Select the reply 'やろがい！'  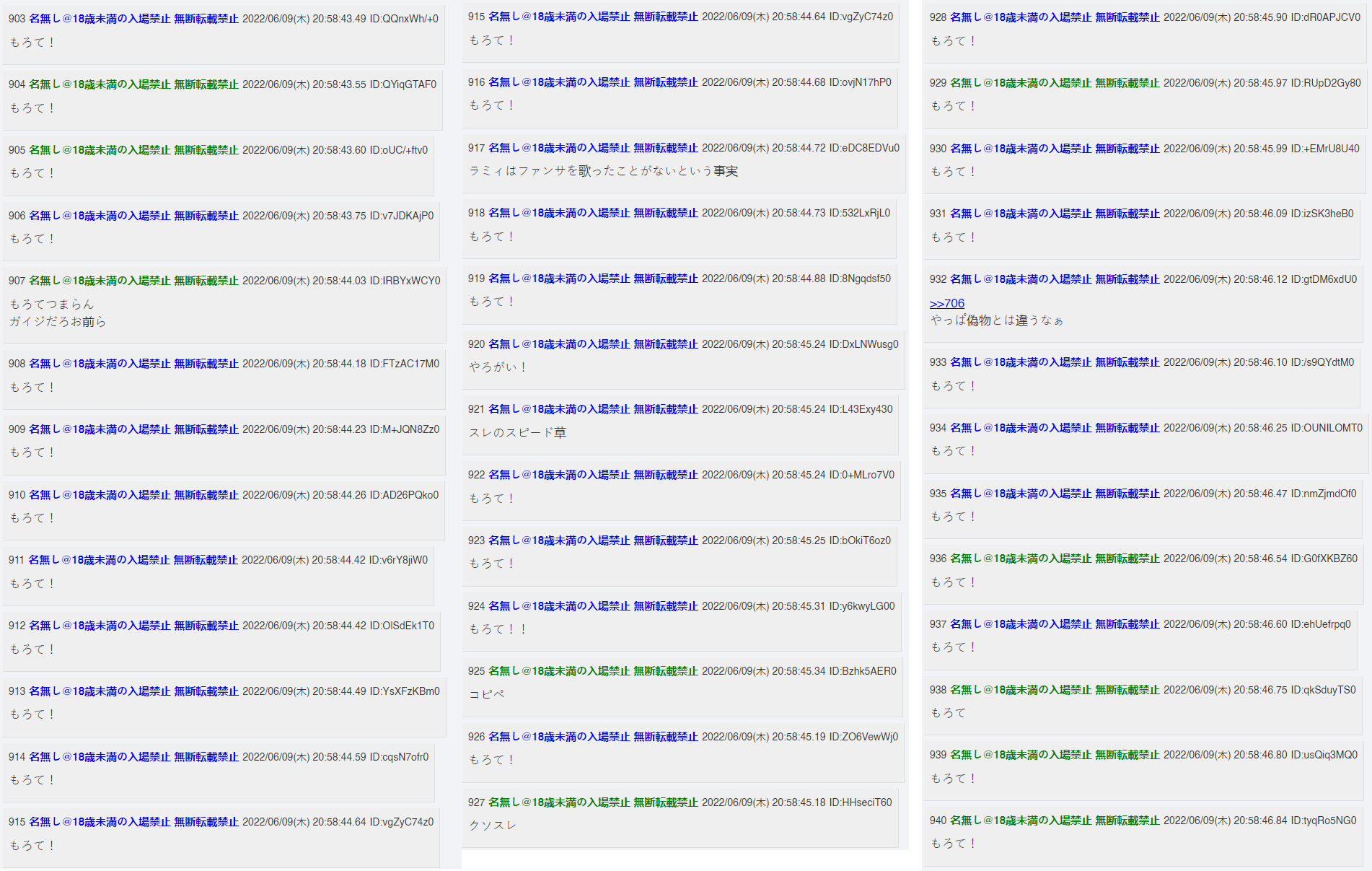coord(497,367)
